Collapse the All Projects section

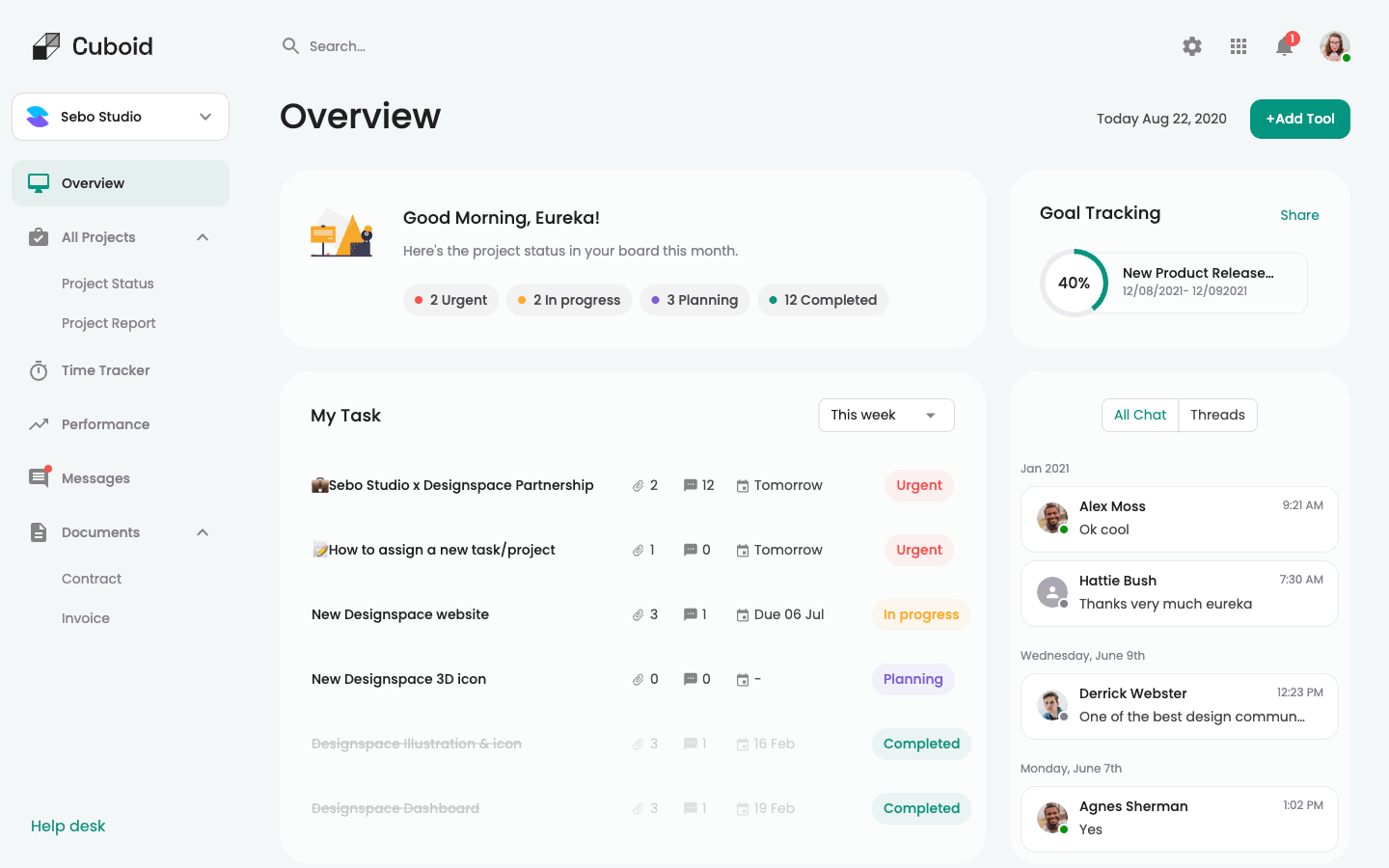203,237
